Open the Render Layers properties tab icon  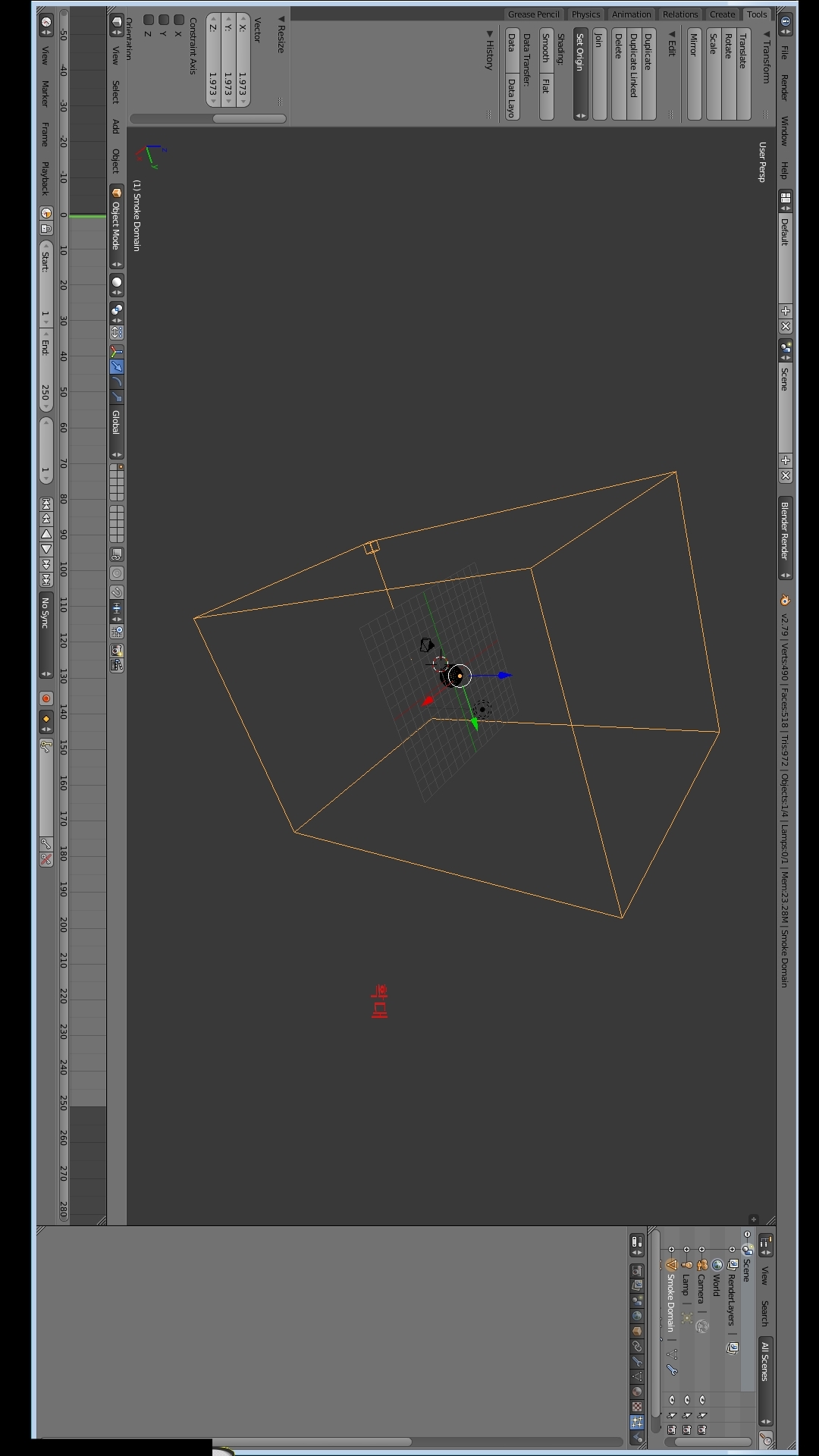[637, 1285]
